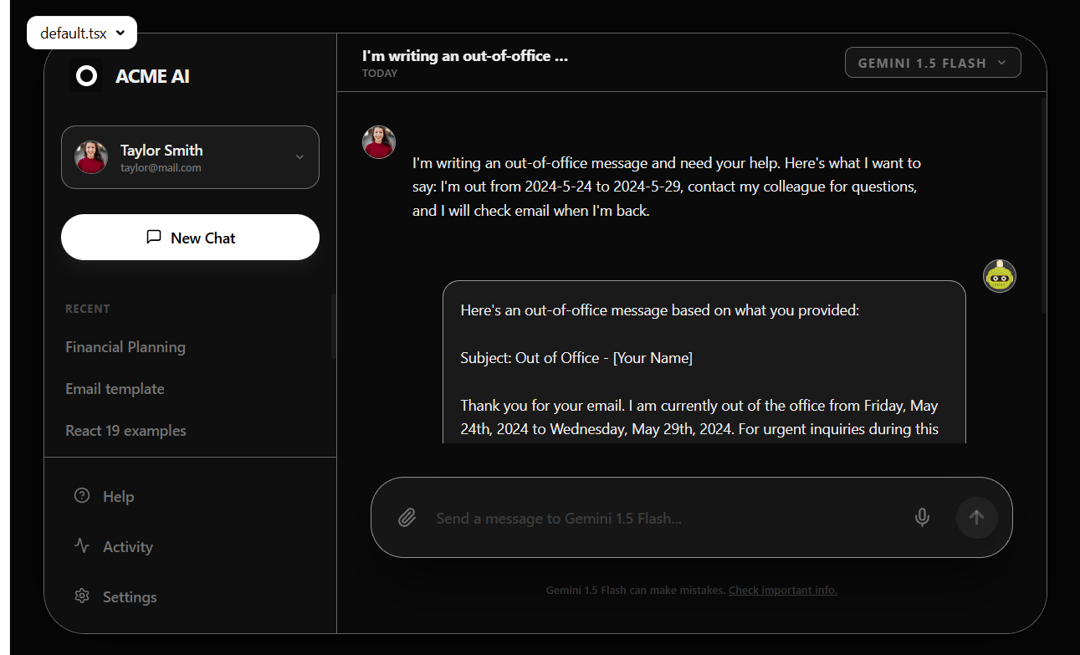This screenshot has height=655, width=1080.
Task: Click the user's out-of-office request message
Action: 667,187
